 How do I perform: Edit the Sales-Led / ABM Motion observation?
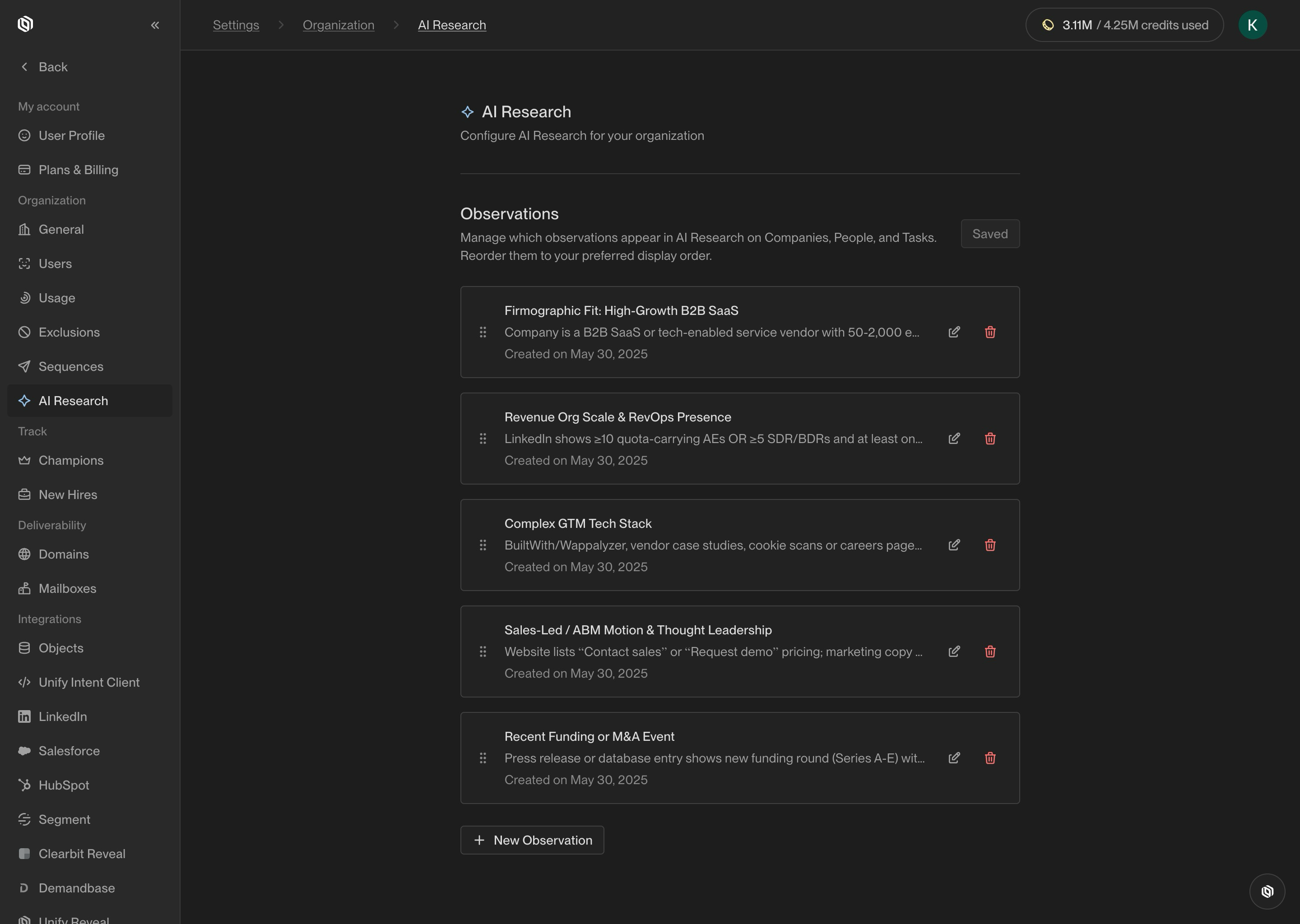click(954, 651)
